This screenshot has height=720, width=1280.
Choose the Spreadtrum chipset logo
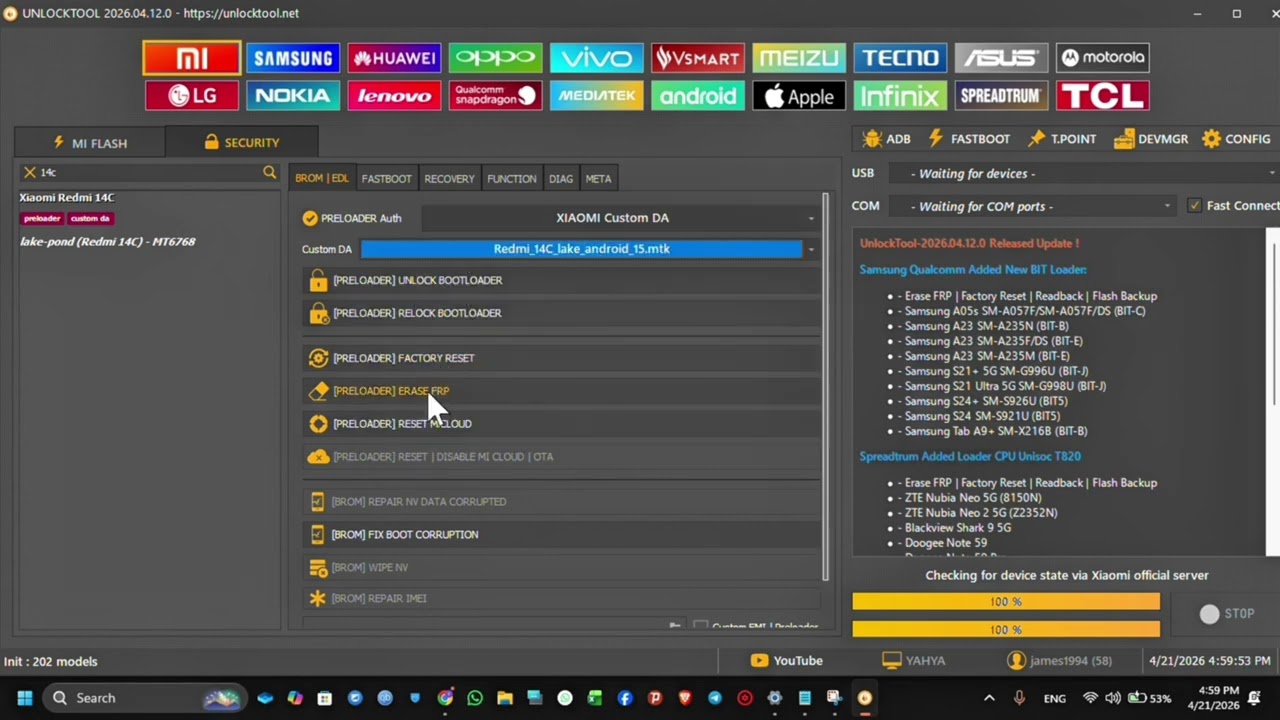[x=1001, y=96]
